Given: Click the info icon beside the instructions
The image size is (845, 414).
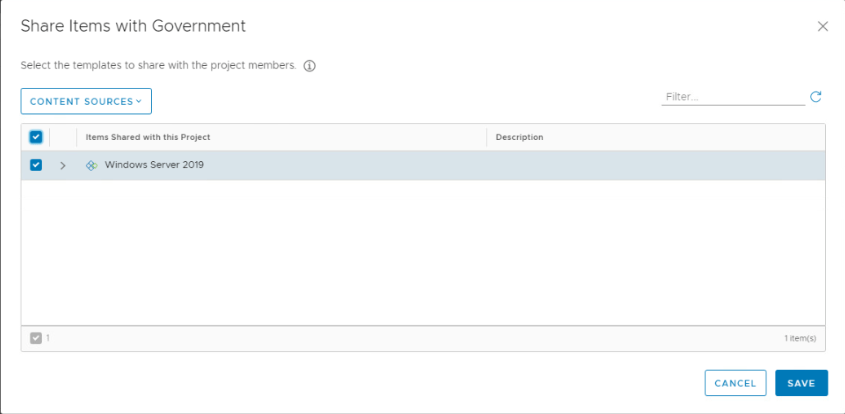Looking at the screenshot, I should [x=309, y=66].
